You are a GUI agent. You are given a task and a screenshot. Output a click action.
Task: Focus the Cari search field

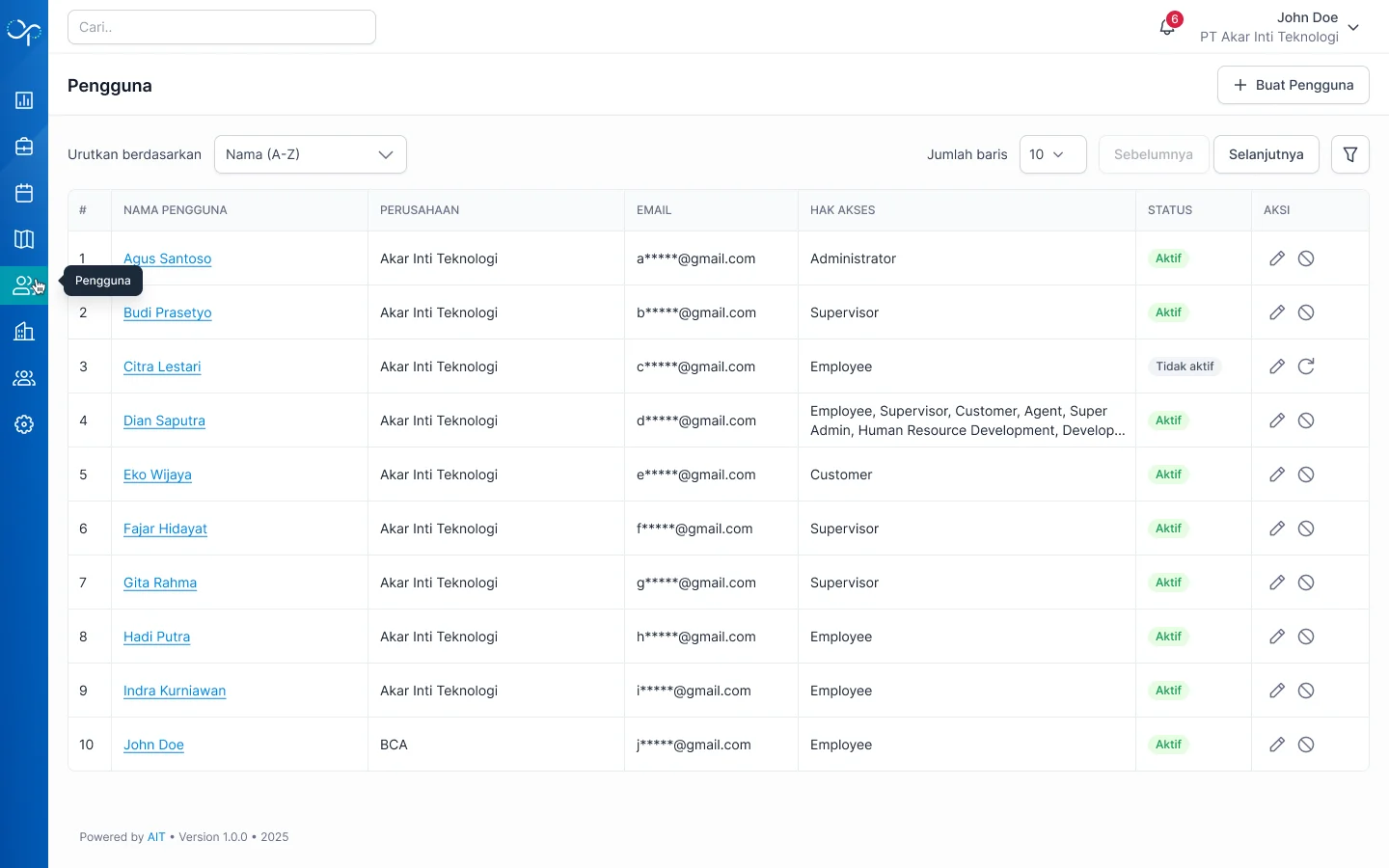(x=222, y=27)
